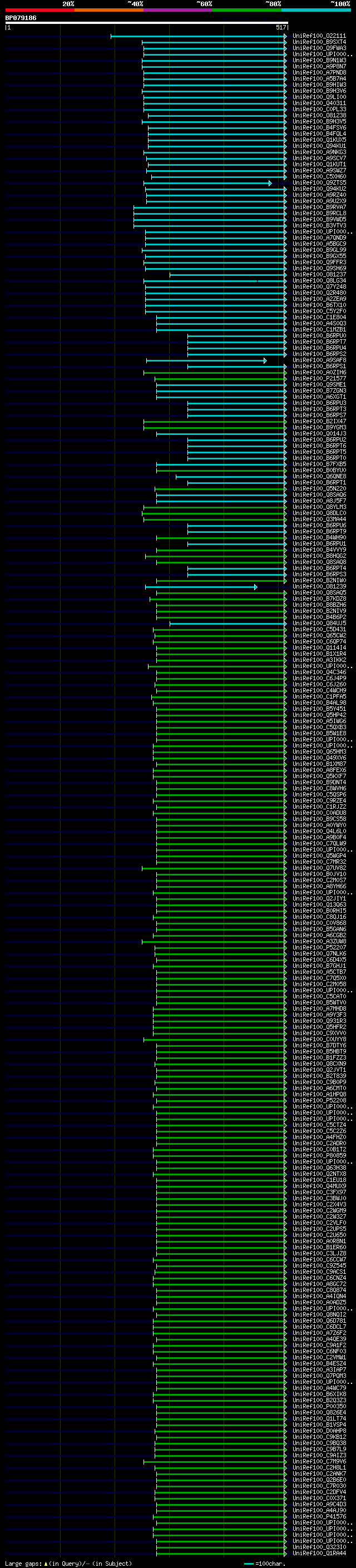
Task: Click the query end position 517
Action: [x=280, y=27]
